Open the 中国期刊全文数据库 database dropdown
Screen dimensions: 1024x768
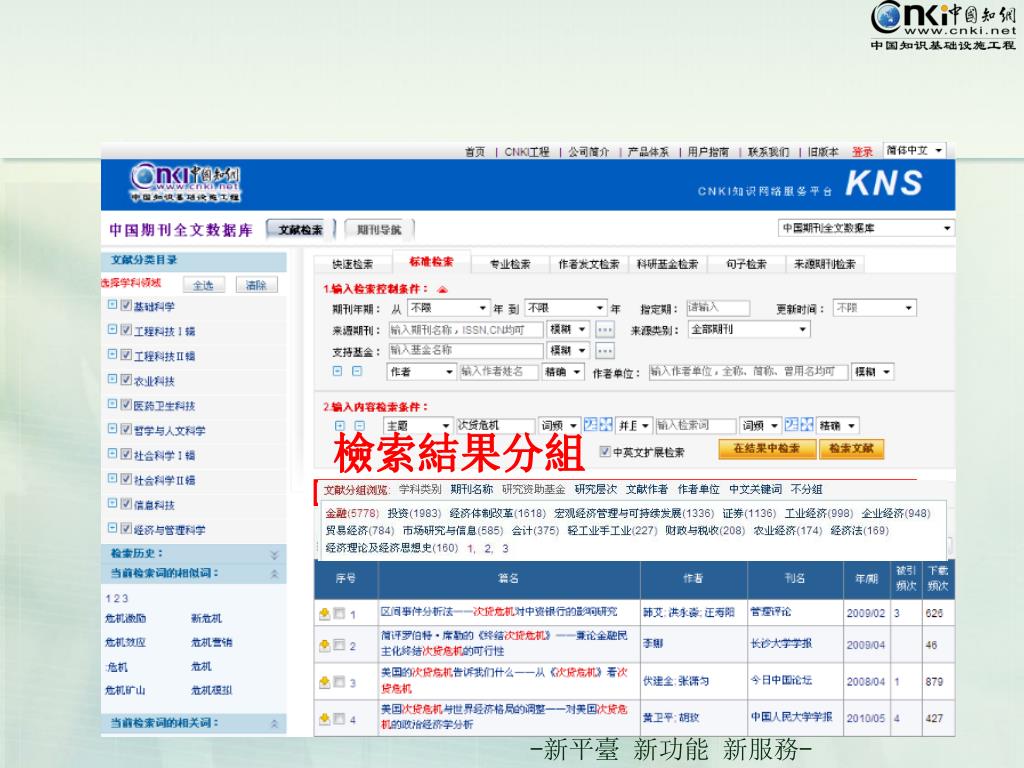pos(867,229)
